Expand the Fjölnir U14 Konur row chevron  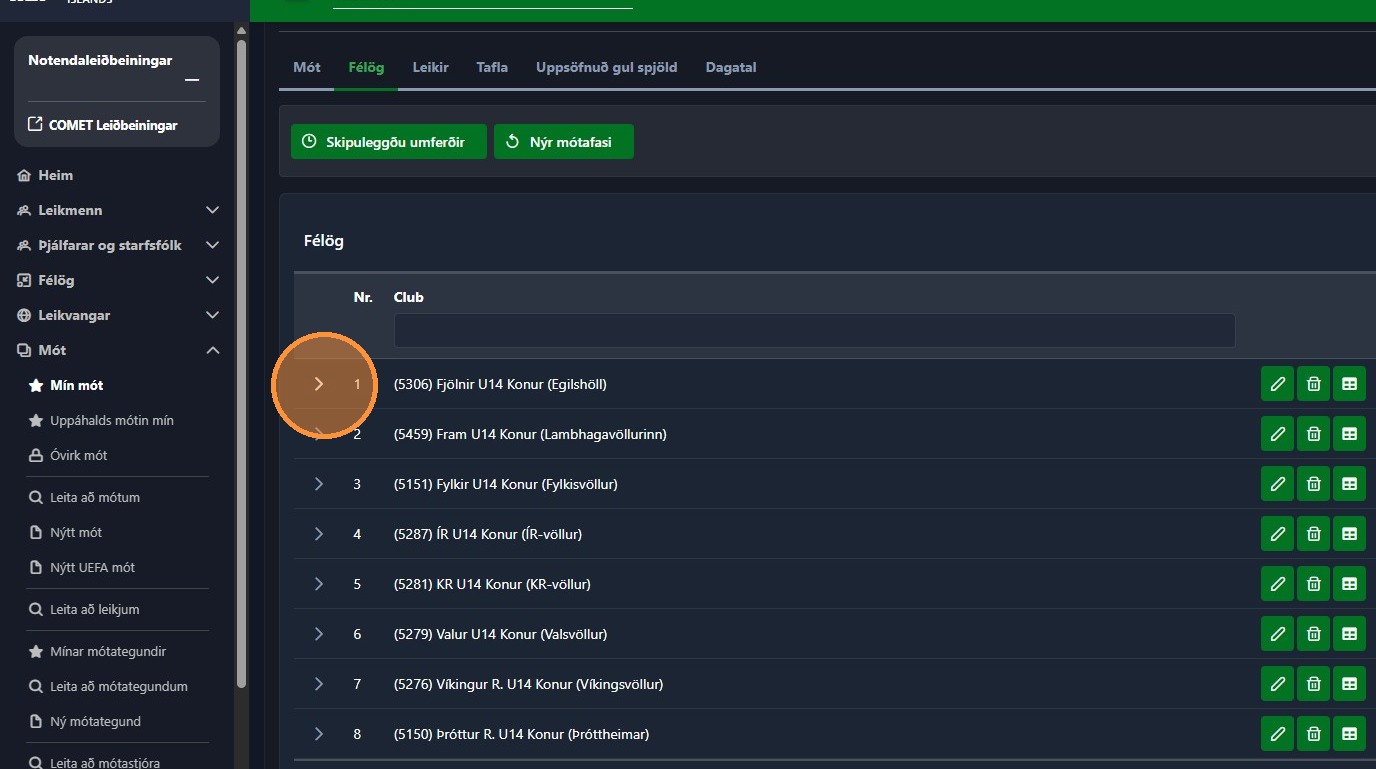tap(319, 384)
